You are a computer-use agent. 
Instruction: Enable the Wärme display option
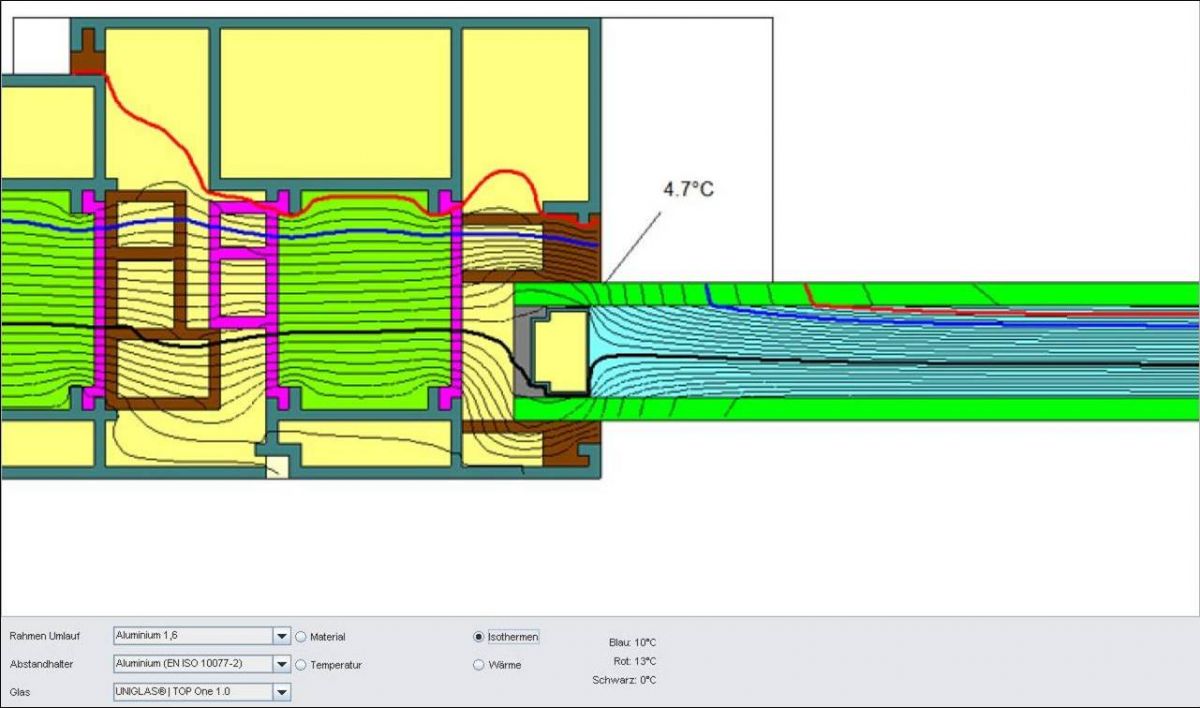(x=478, y=665)
